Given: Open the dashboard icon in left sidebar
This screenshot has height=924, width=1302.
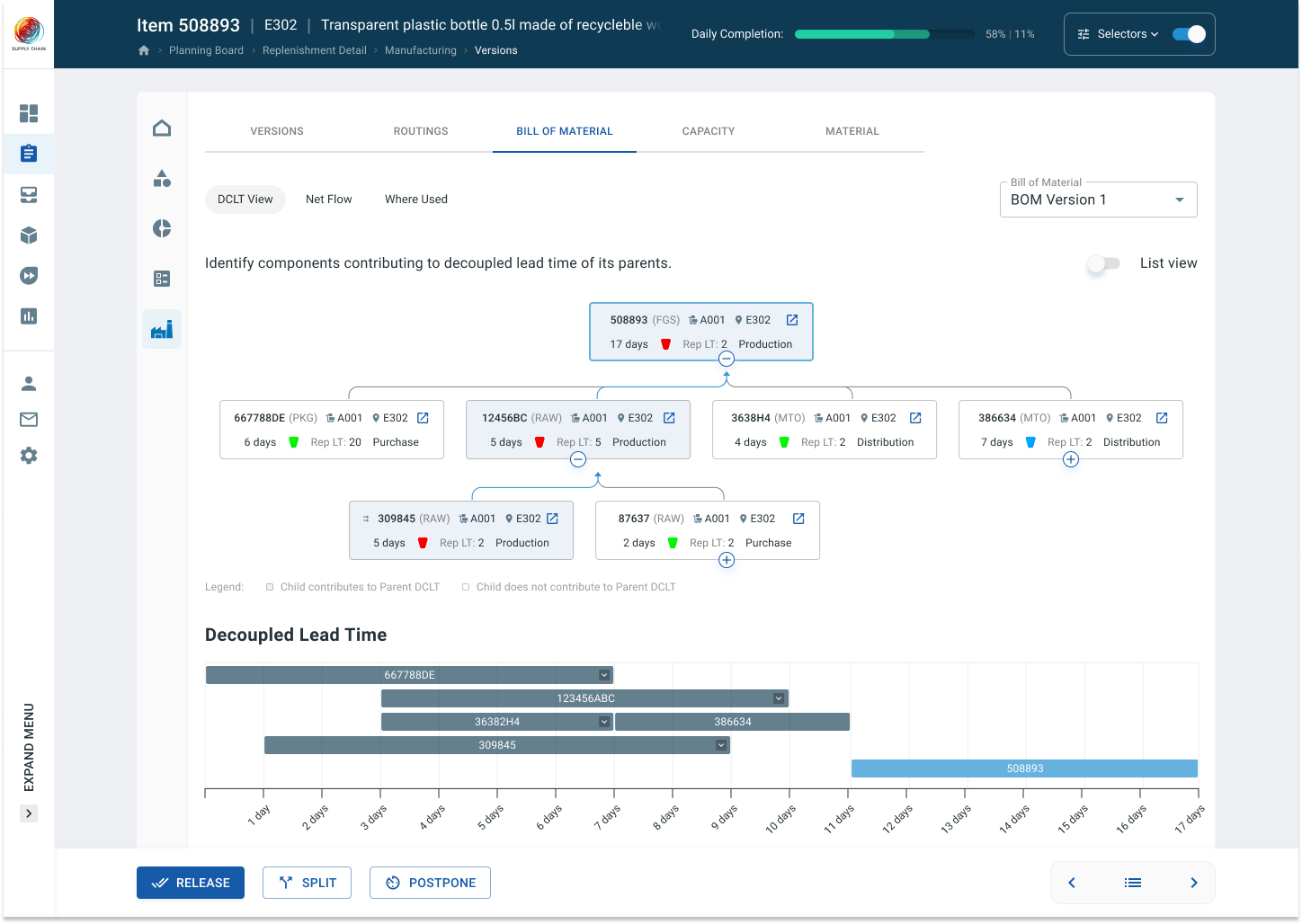Looking at the screenshot, I should [29, 113].
